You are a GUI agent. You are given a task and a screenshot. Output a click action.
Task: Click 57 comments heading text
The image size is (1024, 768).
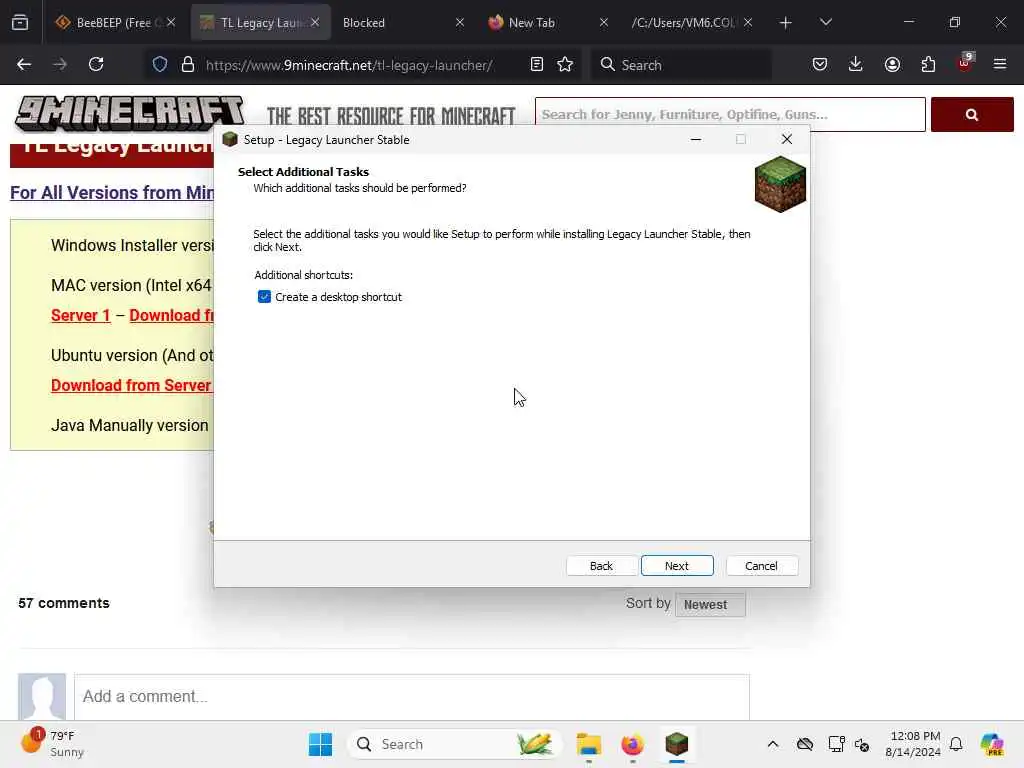click(x=64, y=603)
